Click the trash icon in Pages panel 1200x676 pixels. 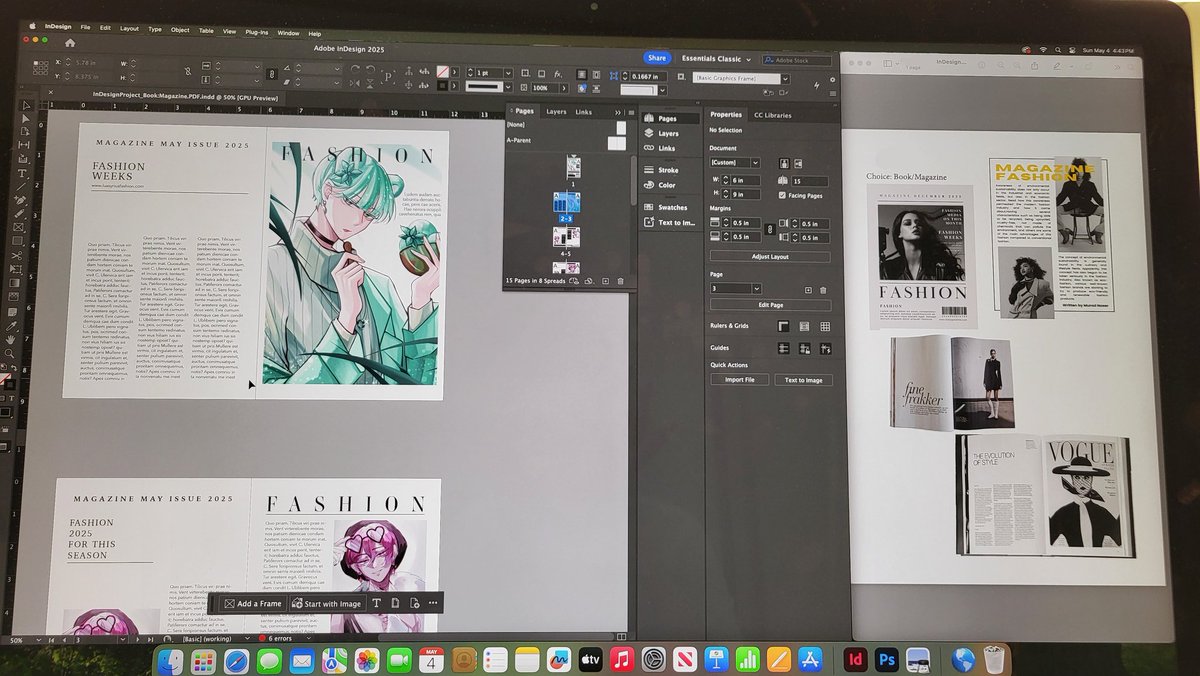click(x=620, y=281)
